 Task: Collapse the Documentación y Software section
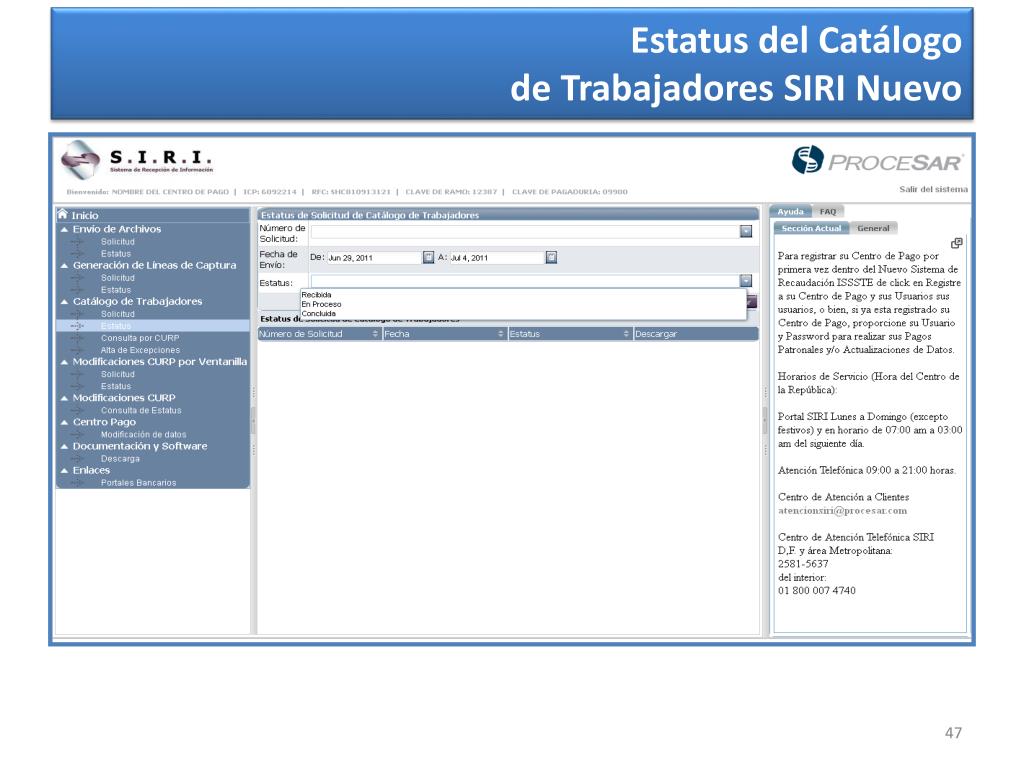[x=64, y=447]
